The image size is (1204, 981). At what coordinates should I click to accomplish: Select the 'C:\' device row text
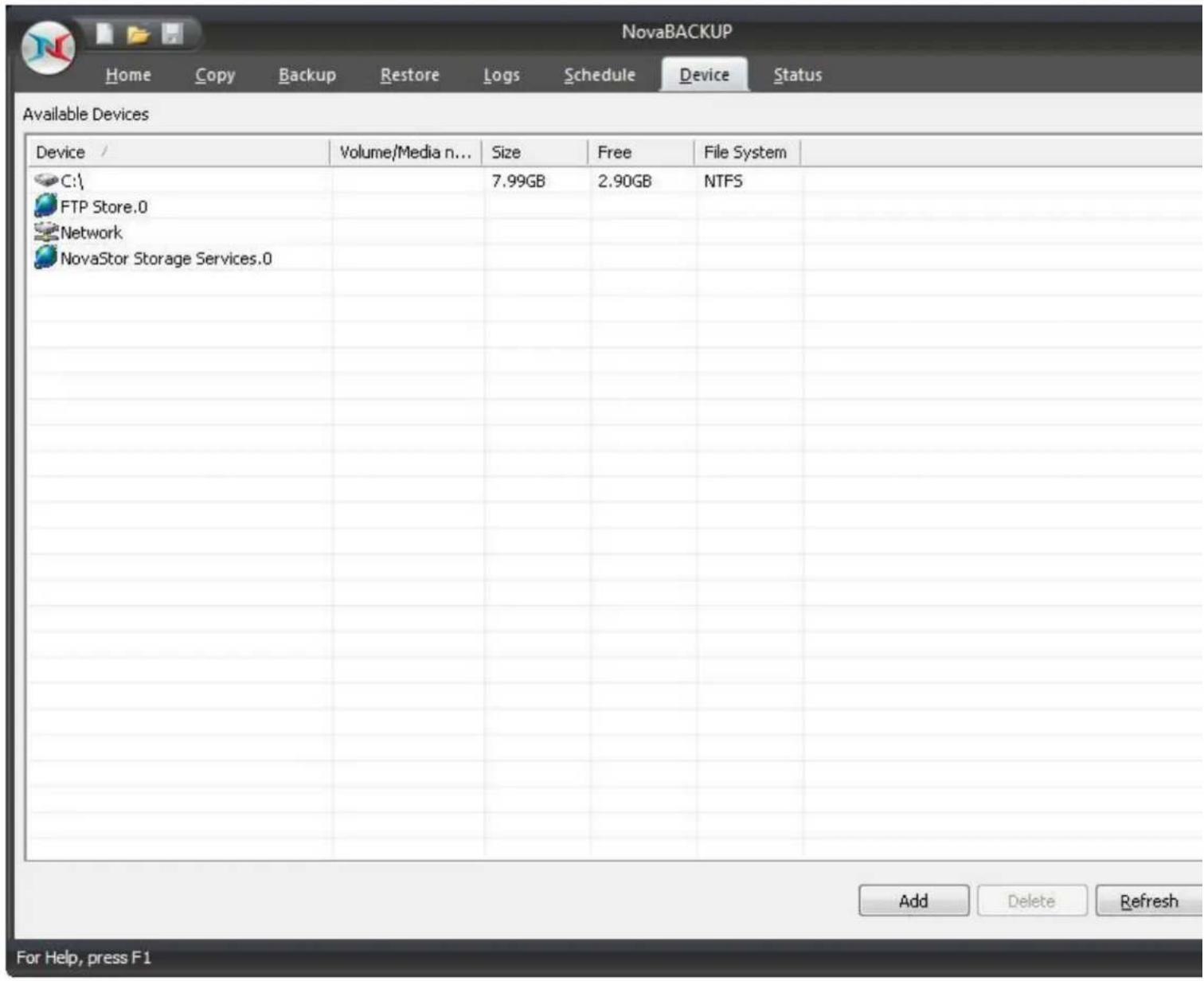(72, 182)
